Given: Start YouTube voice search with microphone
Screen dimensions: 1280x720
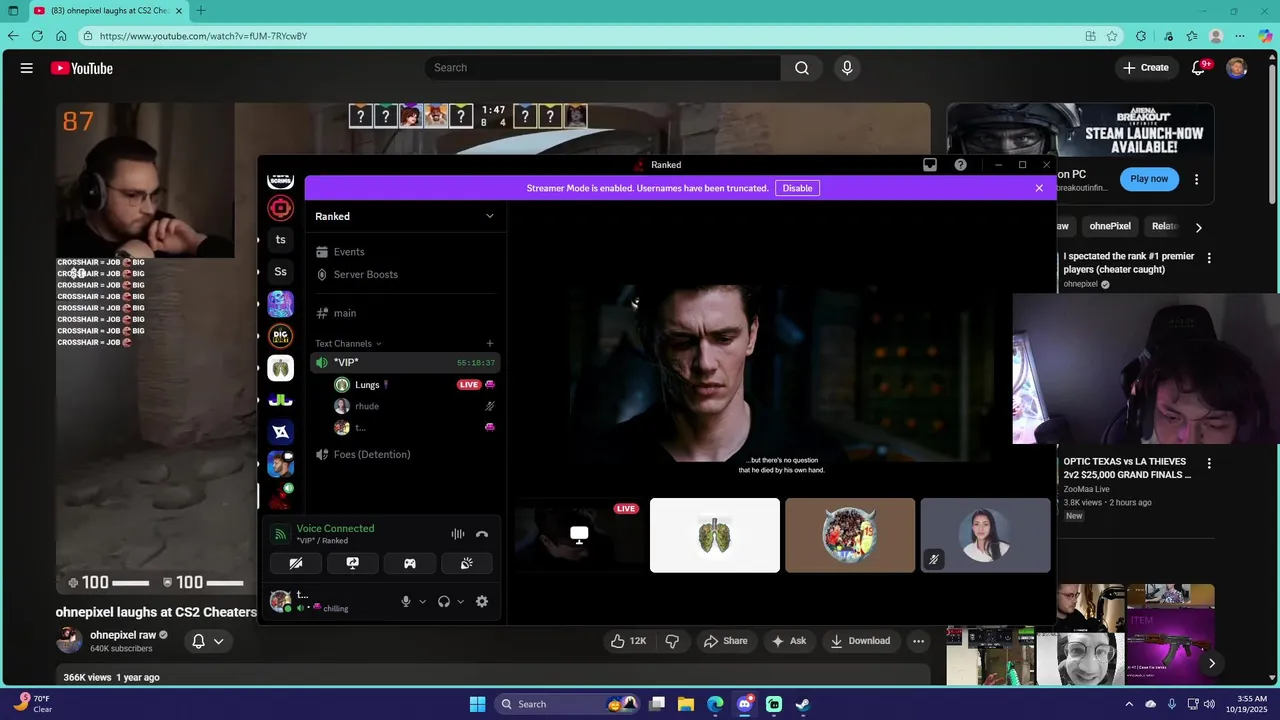Looking at the screenshot, I should coord(847,68).
